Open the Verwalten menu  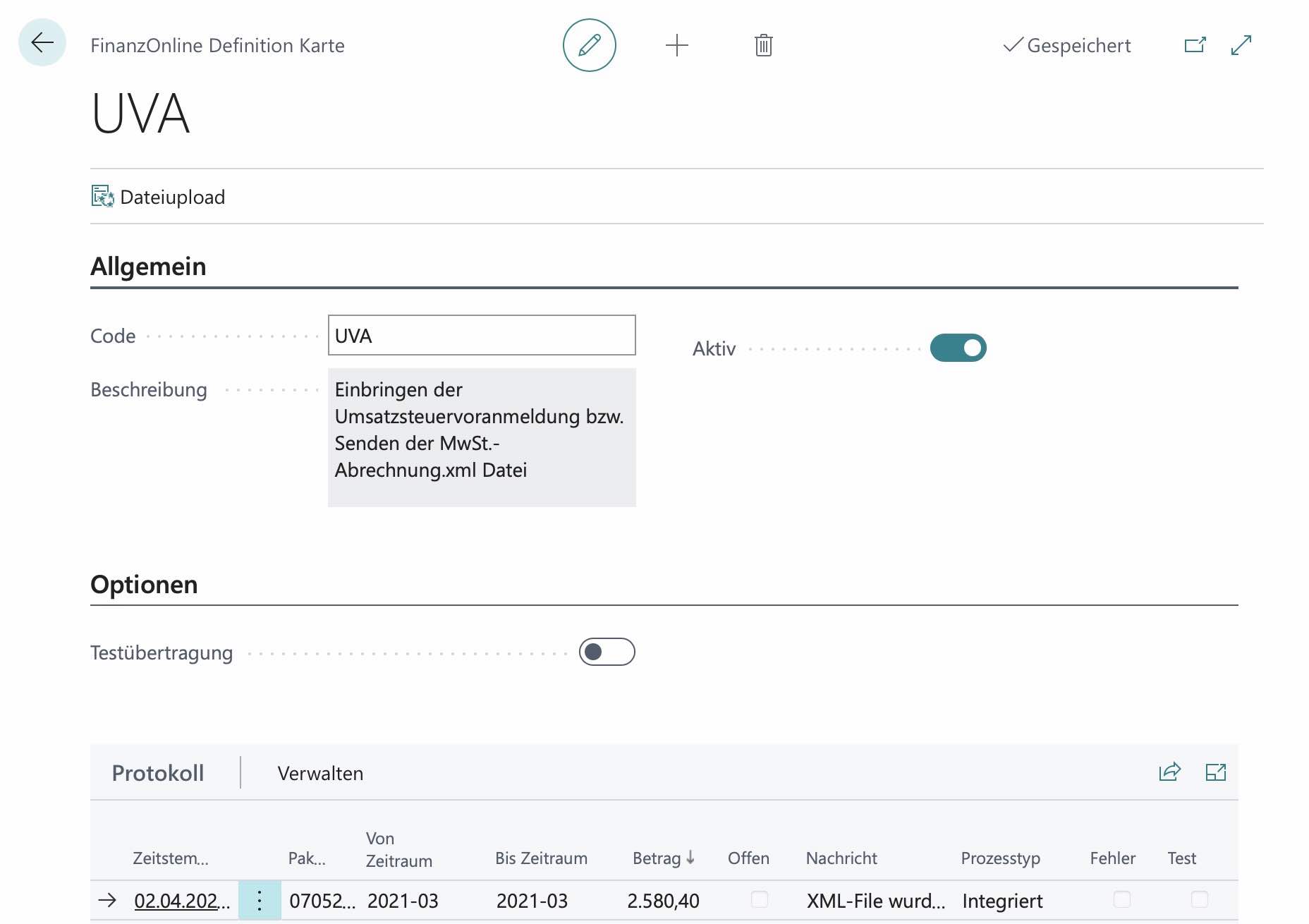pos(320,773)
